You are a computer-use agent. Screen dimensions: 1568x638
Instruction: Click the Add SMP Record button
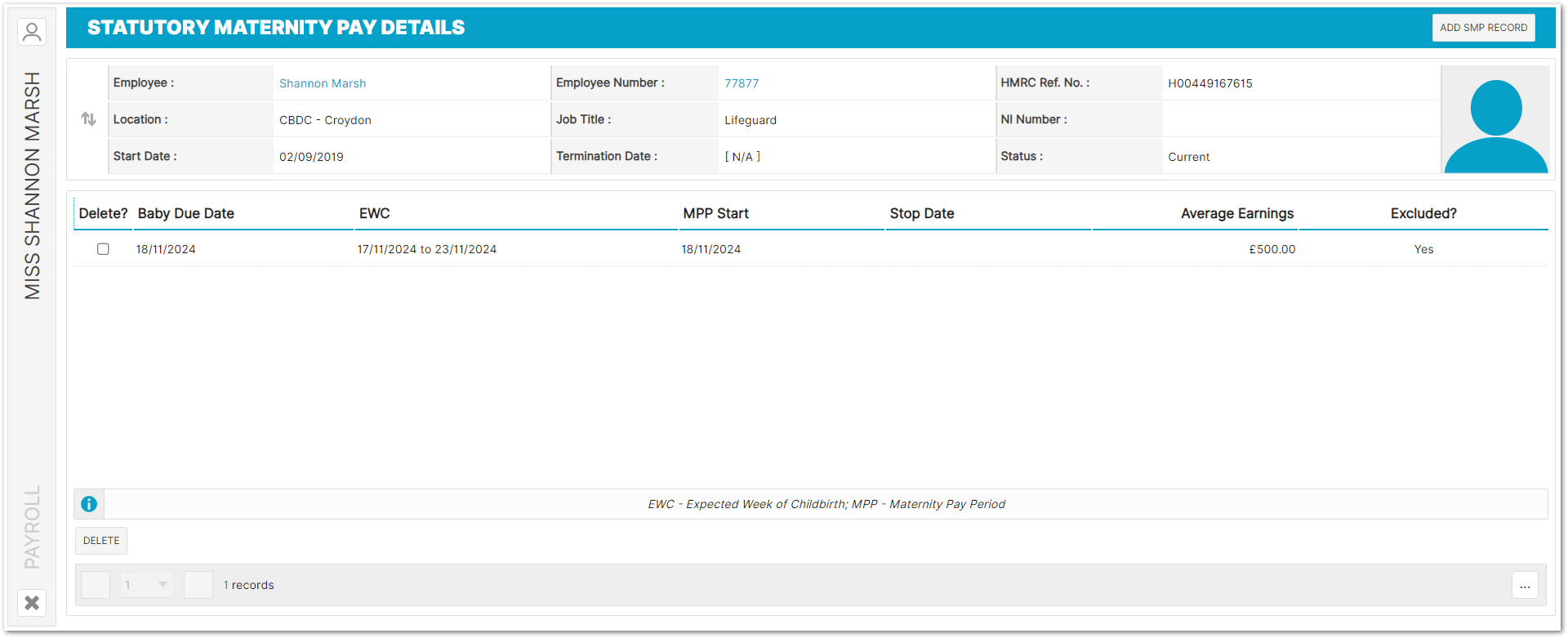pos(1483,28)
